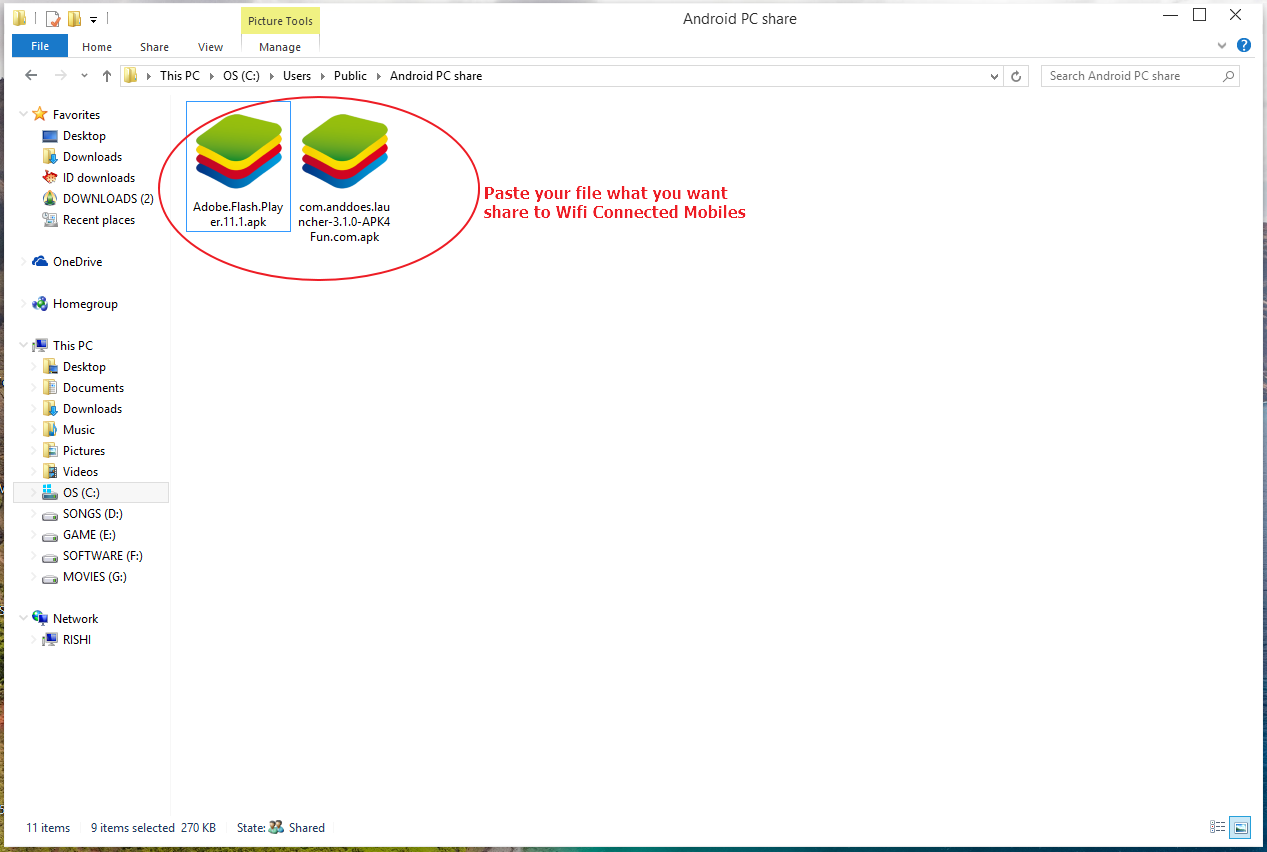Open Desktop under This PC

84,367
